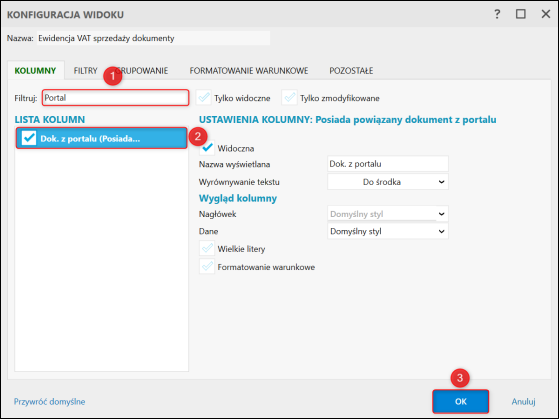Maximize the Konfiguracja widoku dialog
The width and height of the screenshot is (559, 419).
click(520, 14)
